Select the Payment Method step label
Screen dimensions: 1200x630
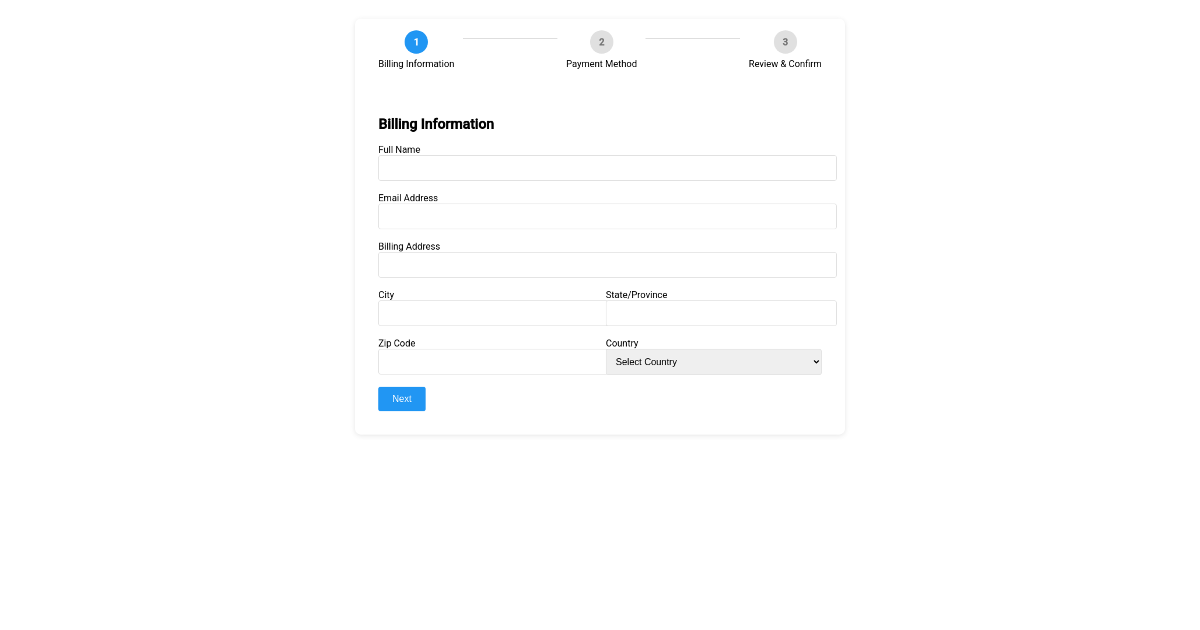(601, 64)
